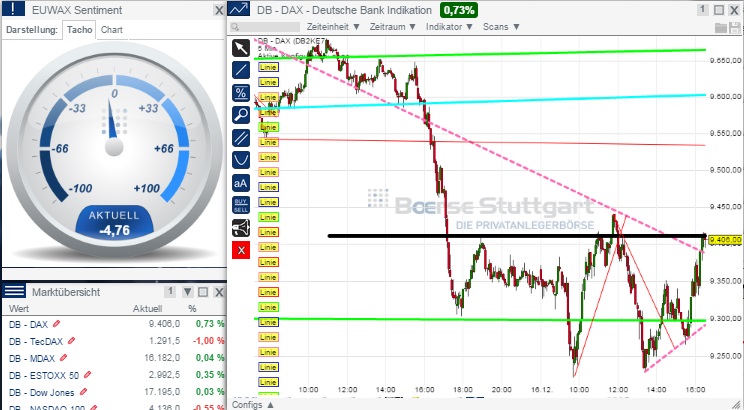This screenshot has width=744, height=410.
Task: Click the BUY SELL marker tool
Action: (x=241, y=205)
